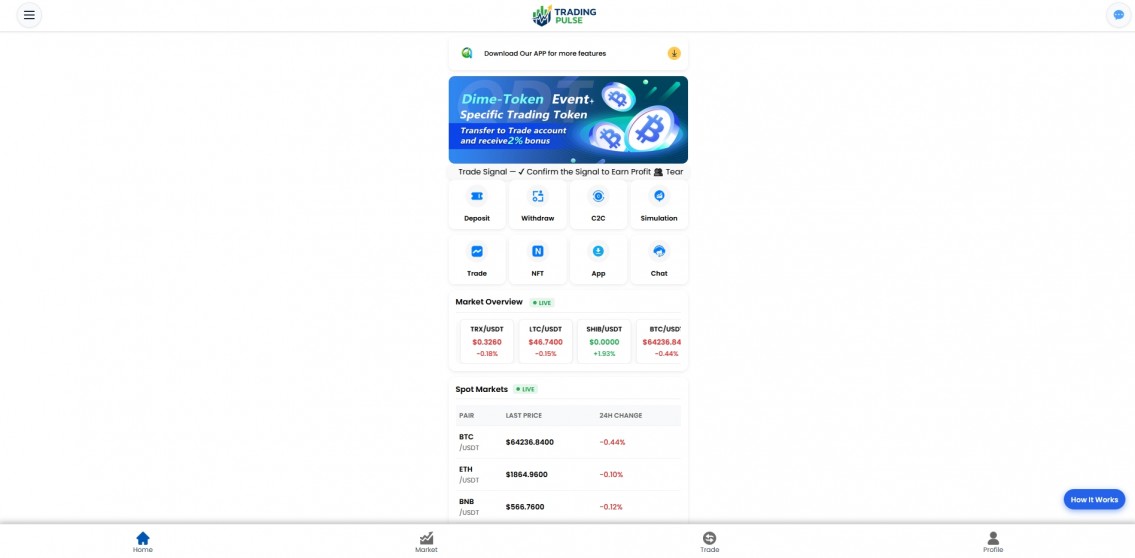1135x558 pixels.
Task: Click the Trading Pulse logo
Action: point(565,15)
